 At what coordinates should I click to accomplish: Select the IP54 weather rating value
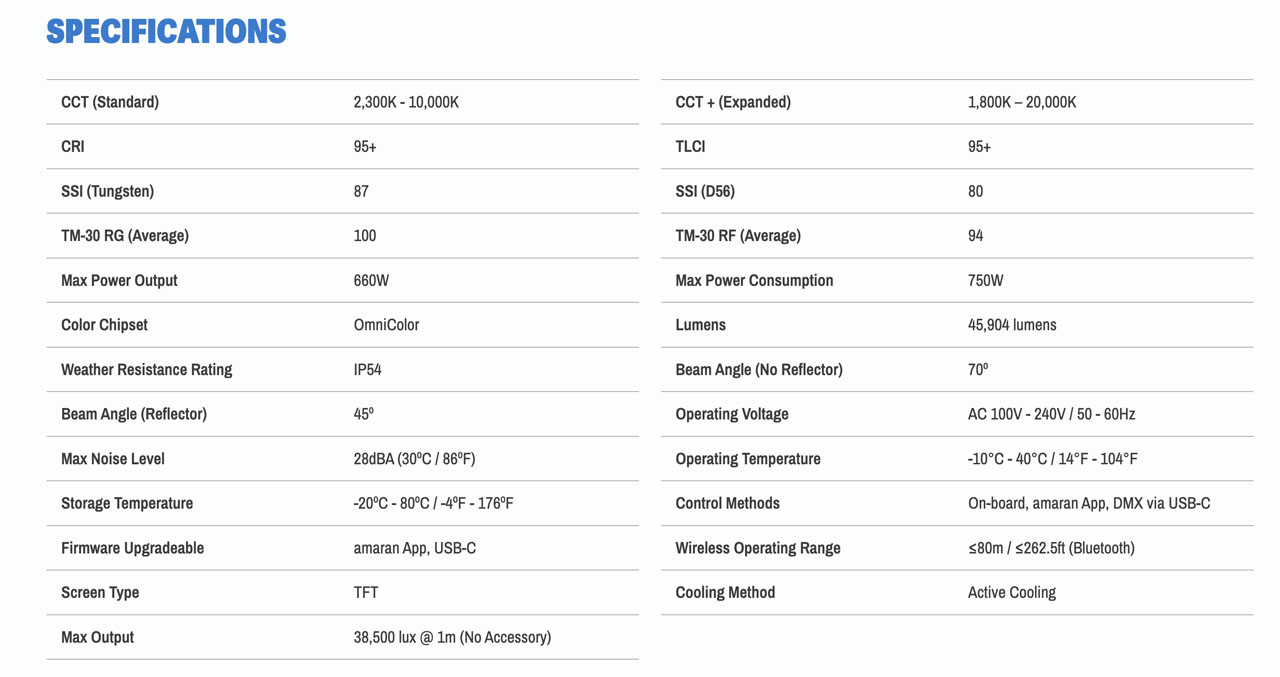pos(367,370)
